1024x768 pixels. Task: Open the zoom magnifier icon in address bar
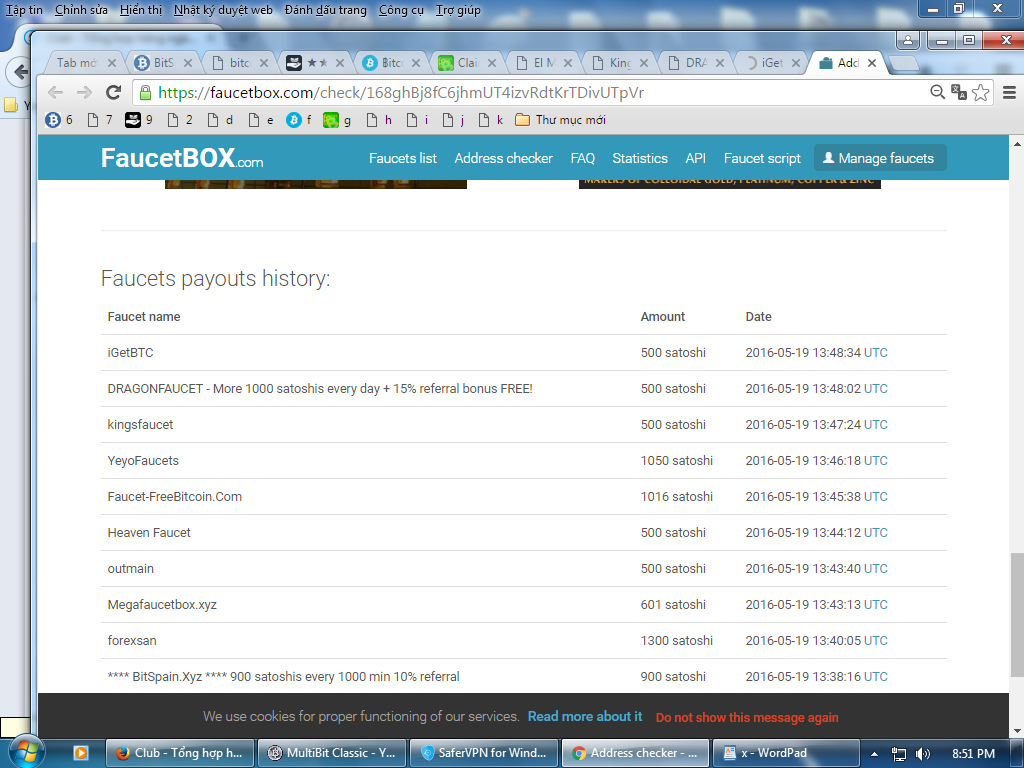(x=937, y=92)
